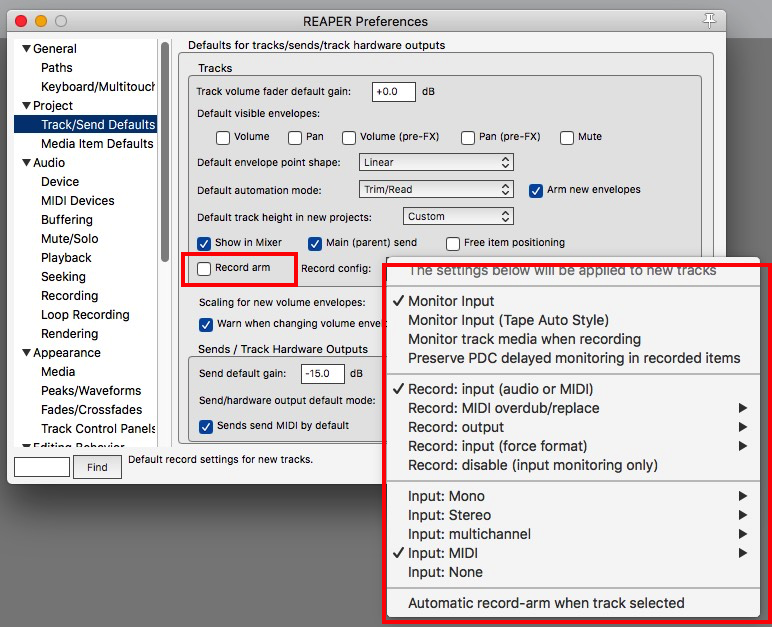The width and height of the screenshot is (772, 627).
Task: Open Default track height dropdown
Action: (x=458, y=216)
